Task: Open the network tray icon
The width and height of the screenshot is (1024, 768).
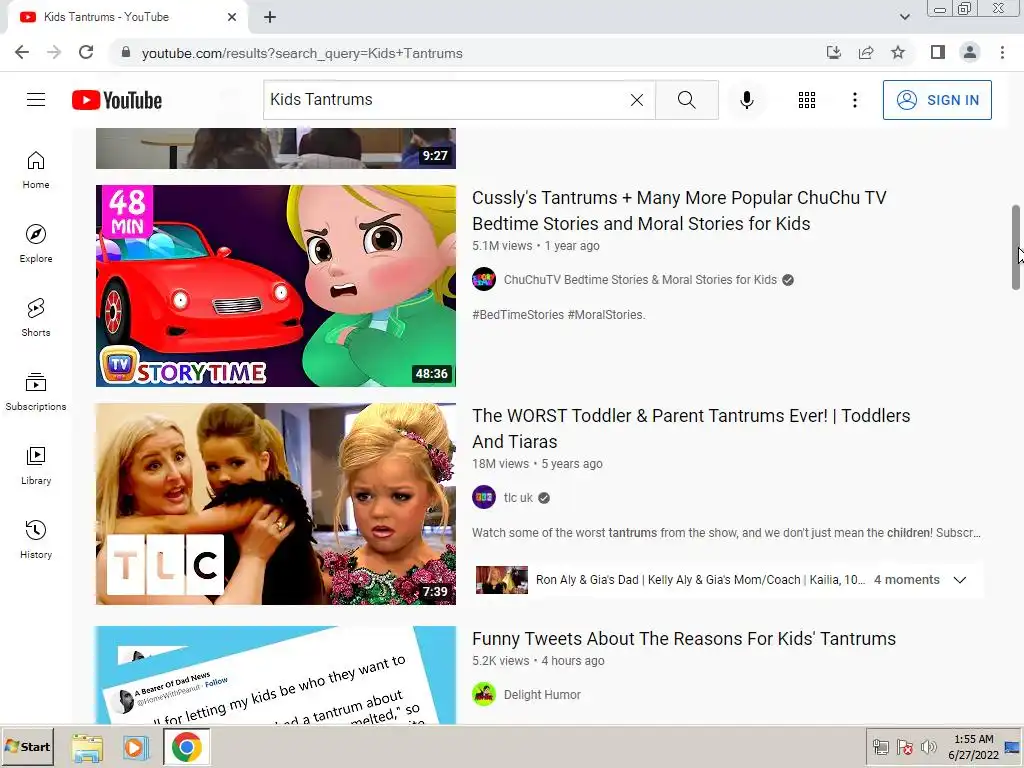Action: pos(881,746)
